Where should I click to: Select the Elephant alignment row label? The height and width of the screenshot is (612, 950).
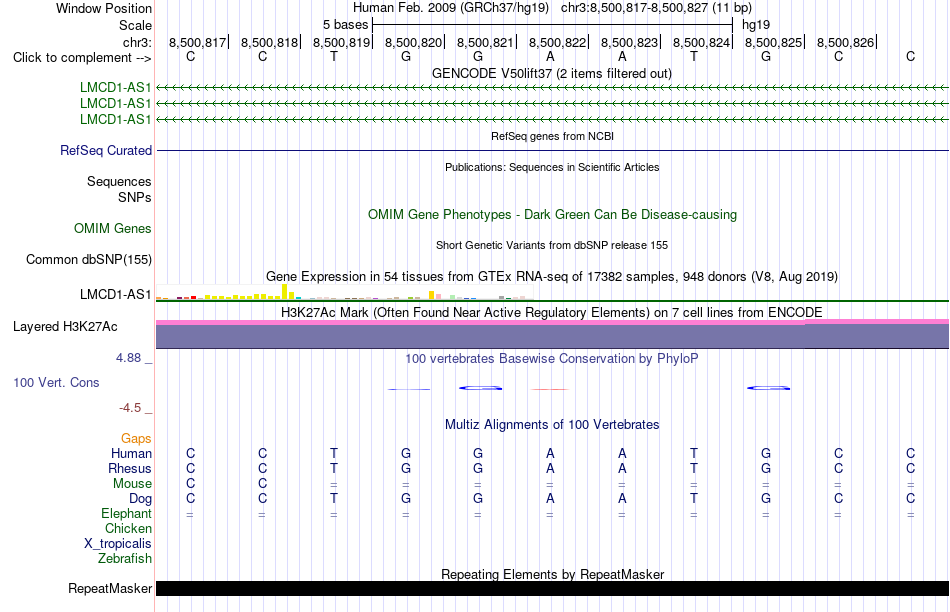point(126,514)
